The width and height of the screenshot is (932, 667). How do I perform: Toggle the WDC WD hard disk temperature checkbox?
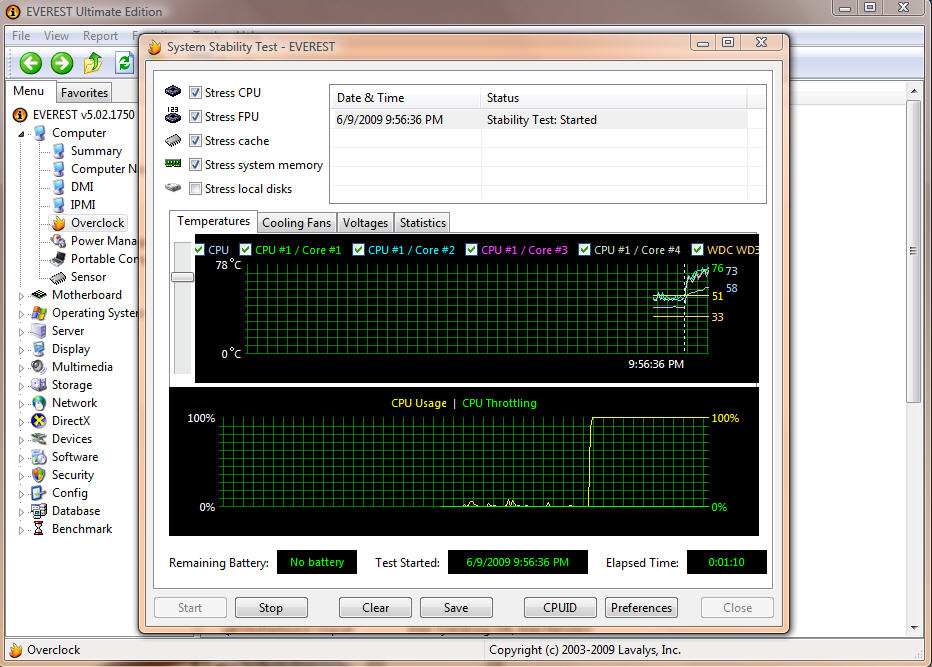click(x=697, y=250)
